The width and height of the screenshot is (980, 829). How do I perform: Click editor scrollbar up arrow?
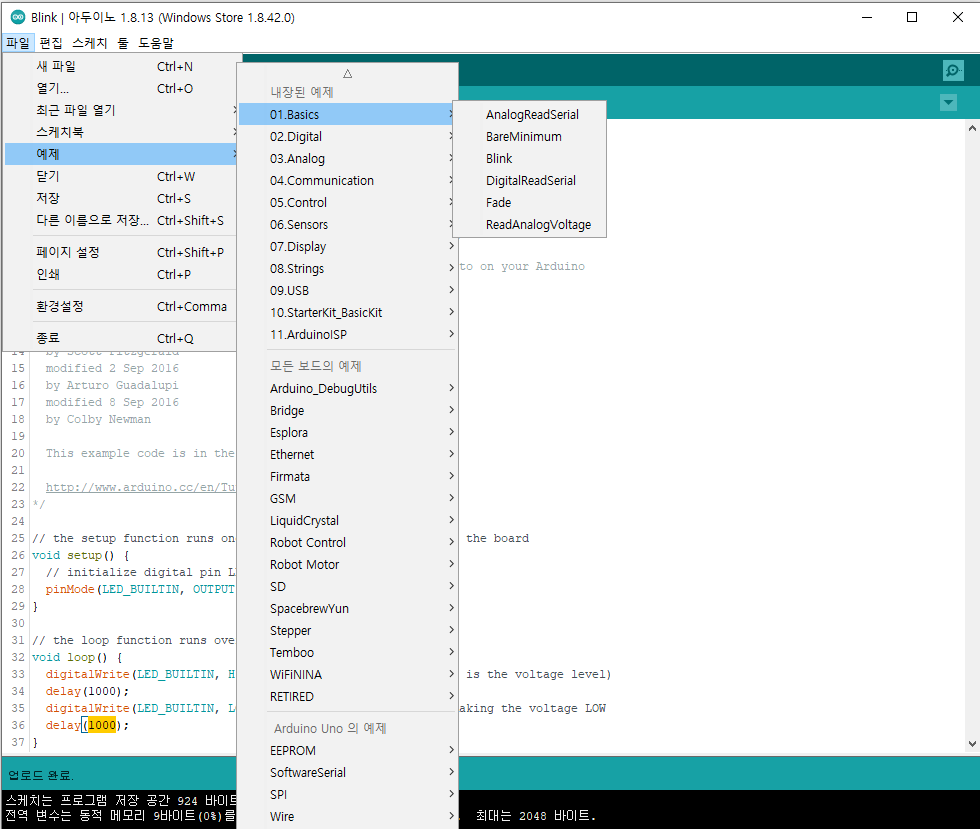pyautogui.click(x=972, y=128)
